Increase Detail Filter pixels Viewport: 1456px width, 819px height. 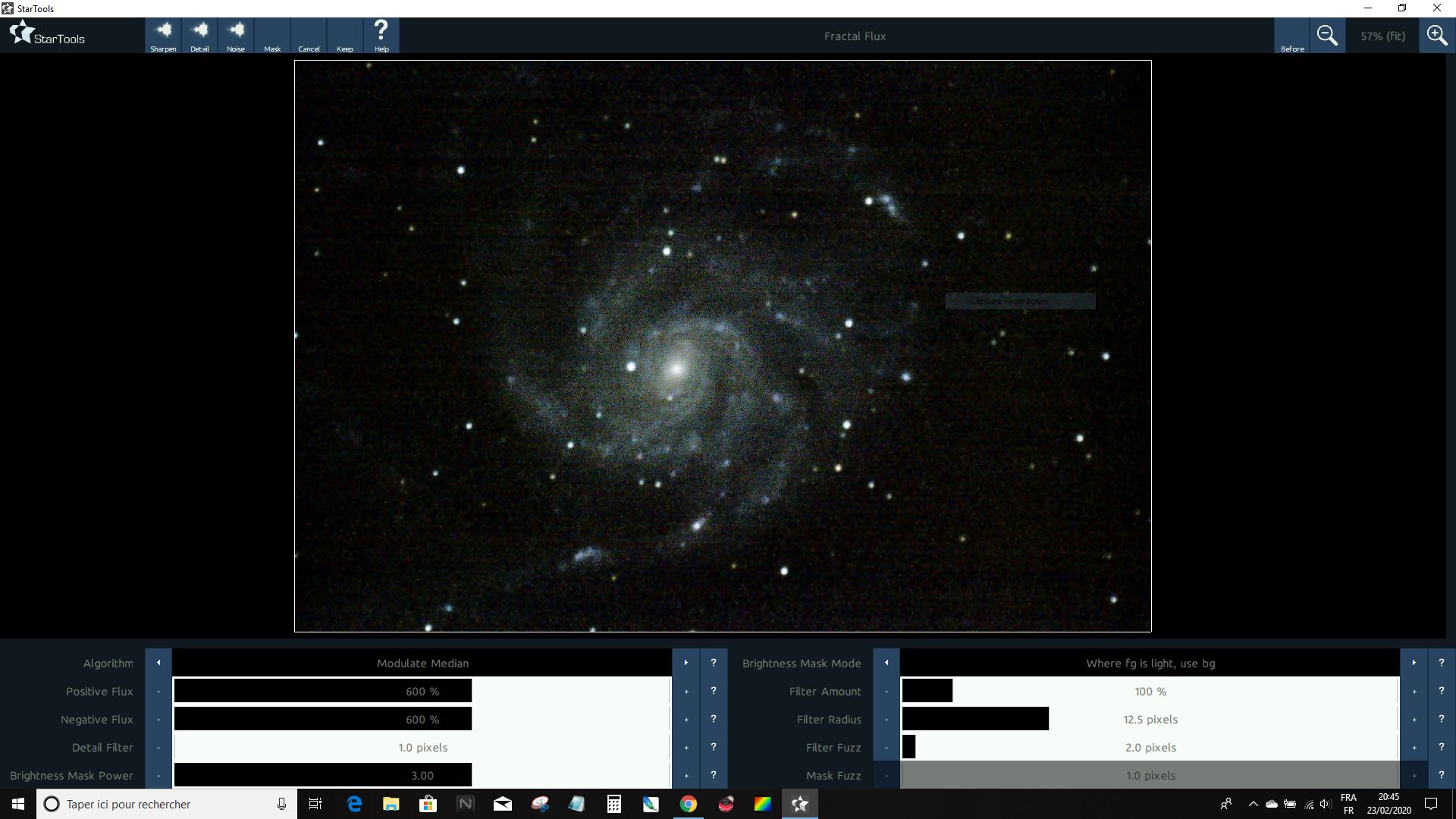pyautogui.click(x=686, y=747)
